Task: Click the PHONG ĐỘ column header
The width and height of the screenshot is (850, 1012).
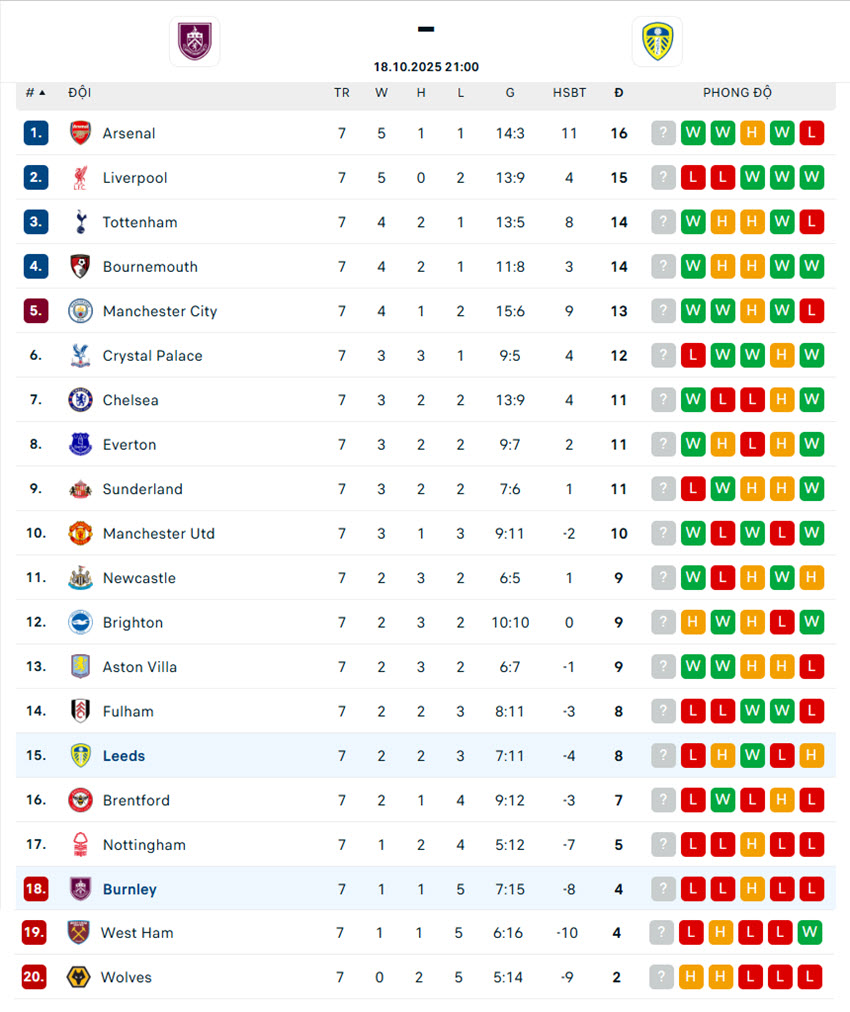Action: coord(737,93)
